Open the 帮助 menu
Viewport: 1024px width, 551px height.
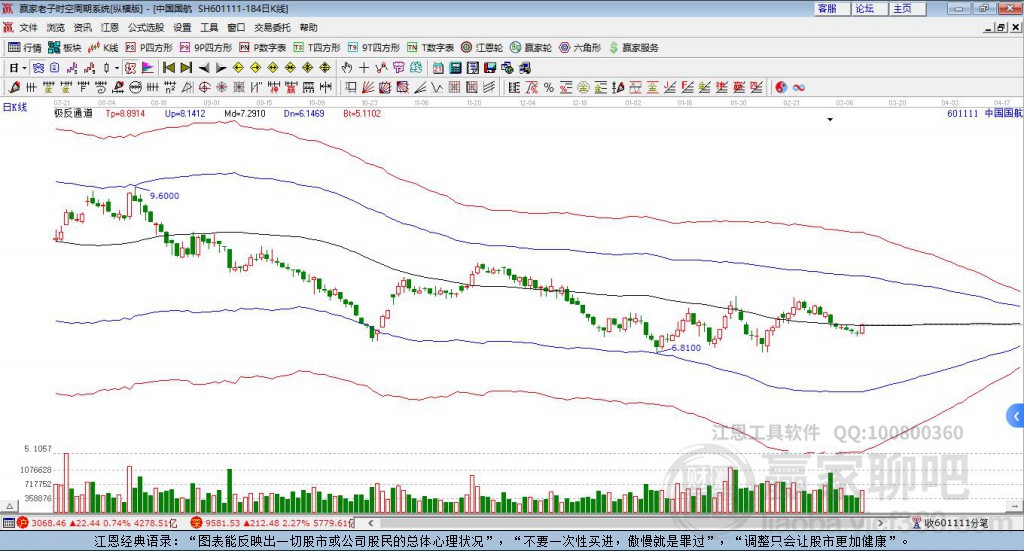(308, 27)
